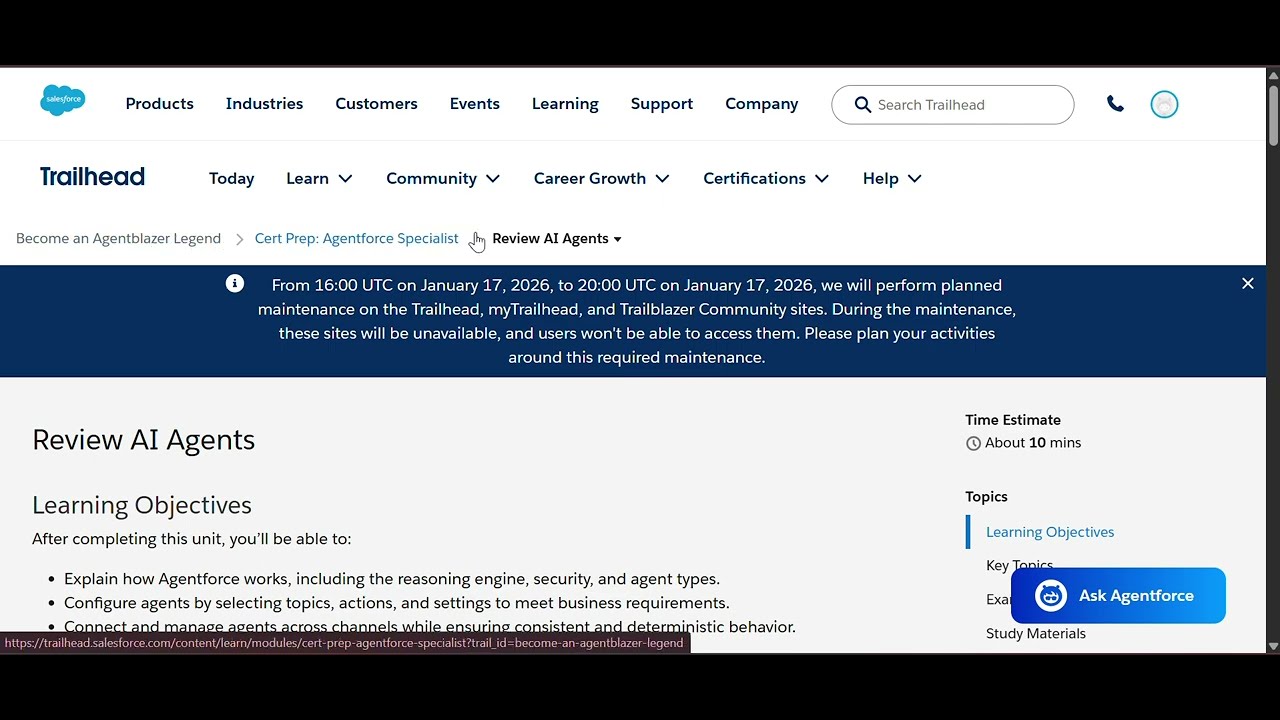Image resolution: width=1280 pixels, height=720 pixels.
Task: Open Learning menu
Action: [x=565, y=104]
